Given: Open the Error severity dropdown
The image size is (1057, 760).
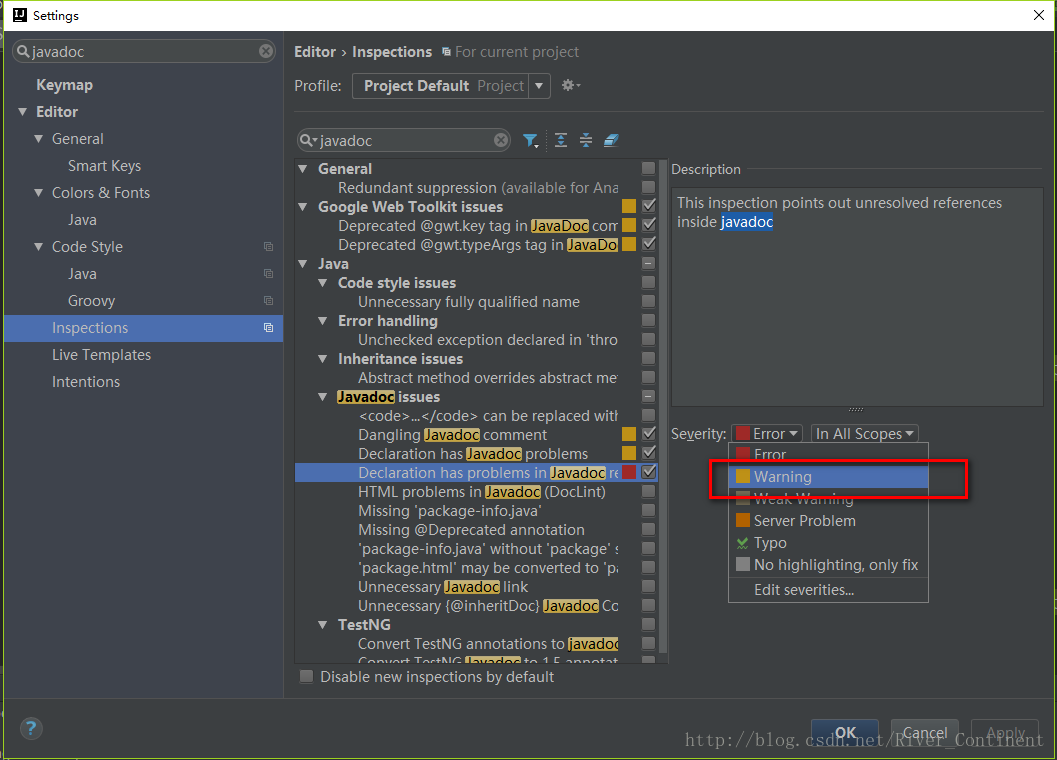Looking at the screenshot, I should (x=766, y=434).
